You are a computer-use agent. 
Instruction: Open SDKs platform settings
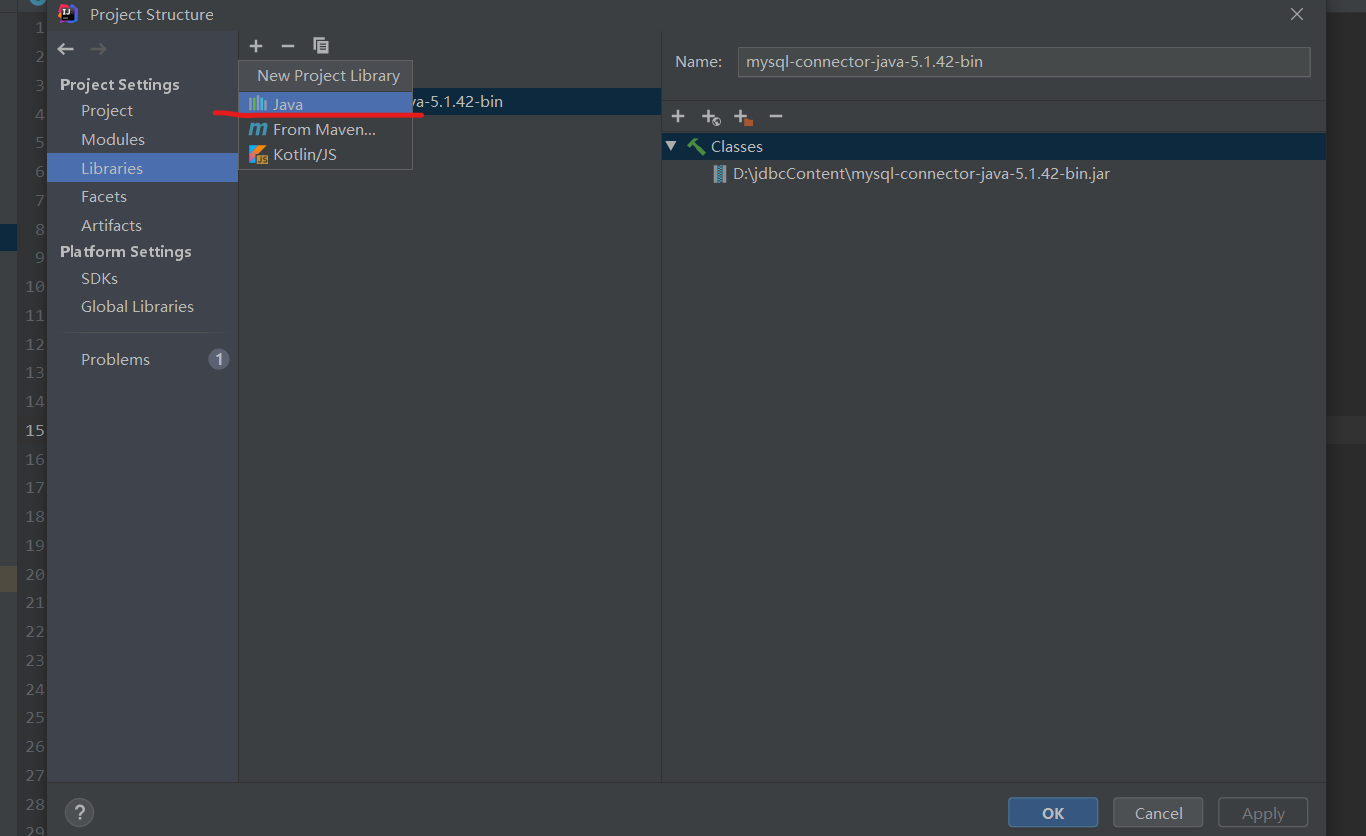[x=99, y=279]
